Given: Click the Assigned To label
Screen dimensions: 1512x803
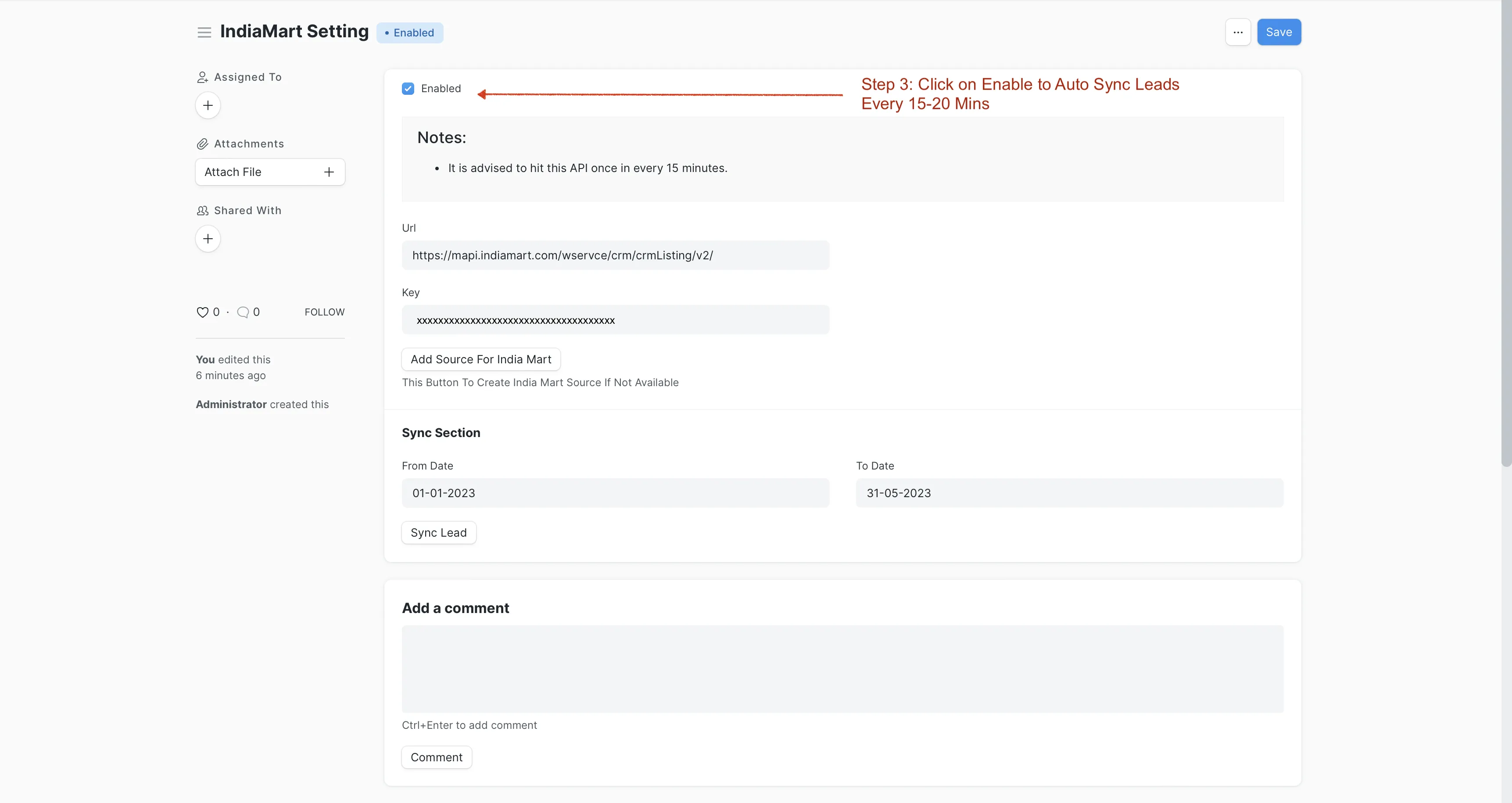Looking at the screenshot, I should coord(248,78).
